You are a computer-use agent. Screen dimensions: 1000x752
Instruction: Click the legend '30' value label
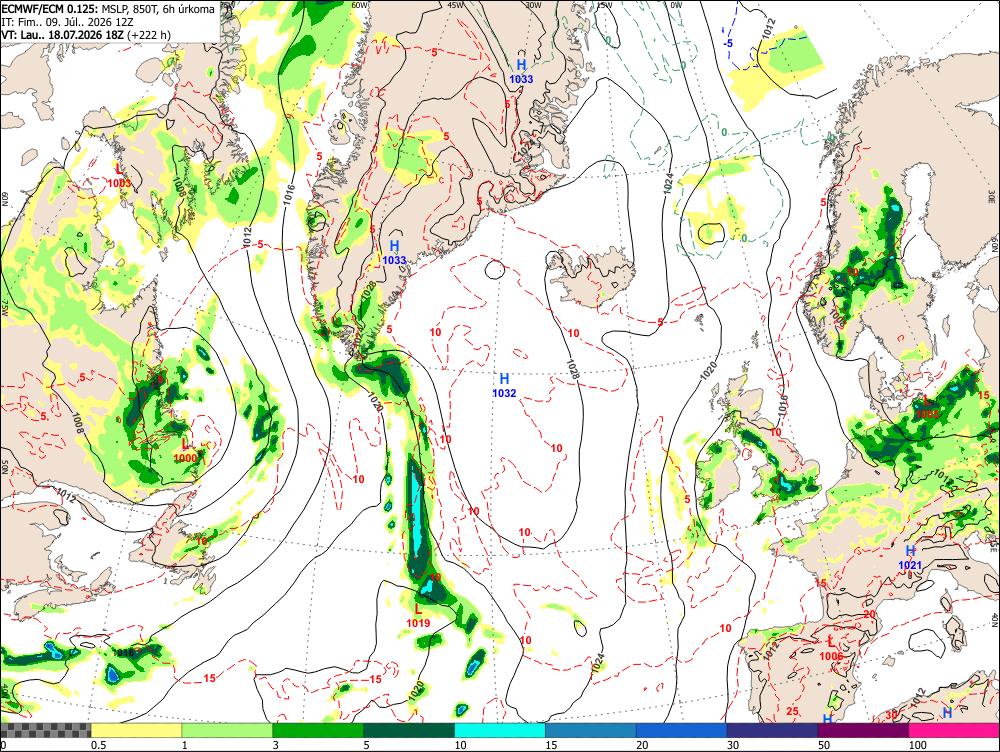click(x=733, y=745)
